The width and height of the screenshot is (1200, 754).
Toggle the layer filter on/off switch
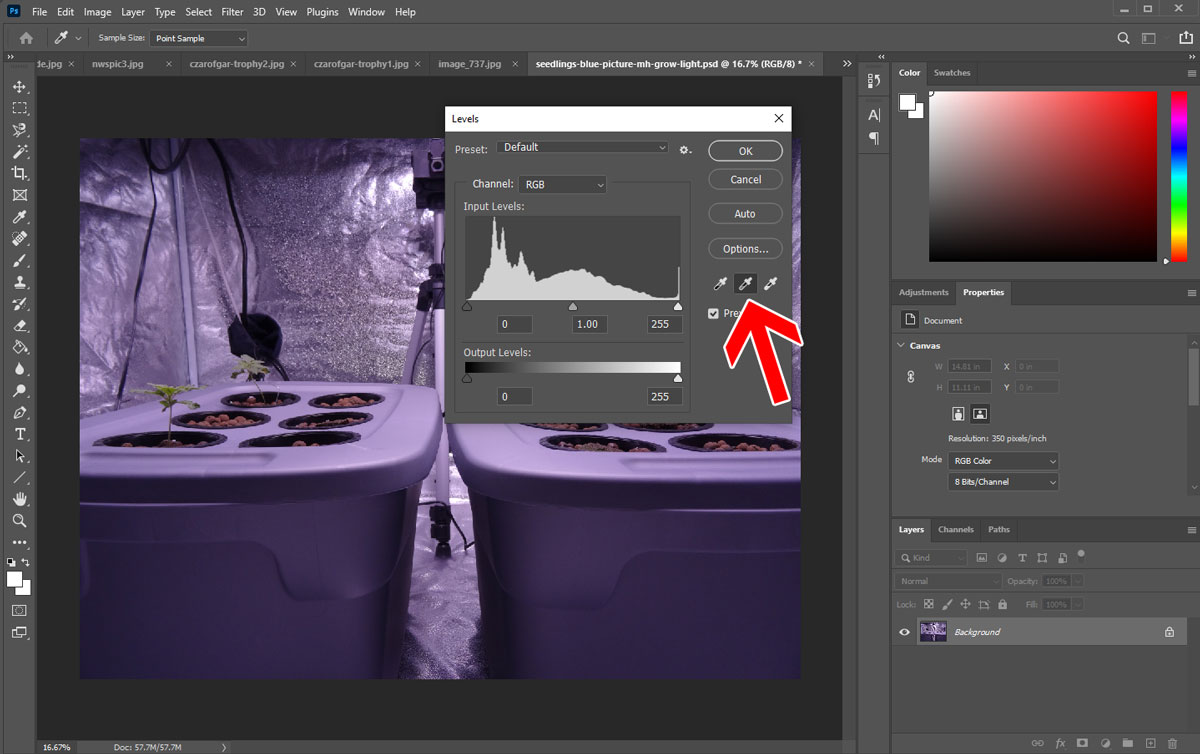click(1081, 554)
